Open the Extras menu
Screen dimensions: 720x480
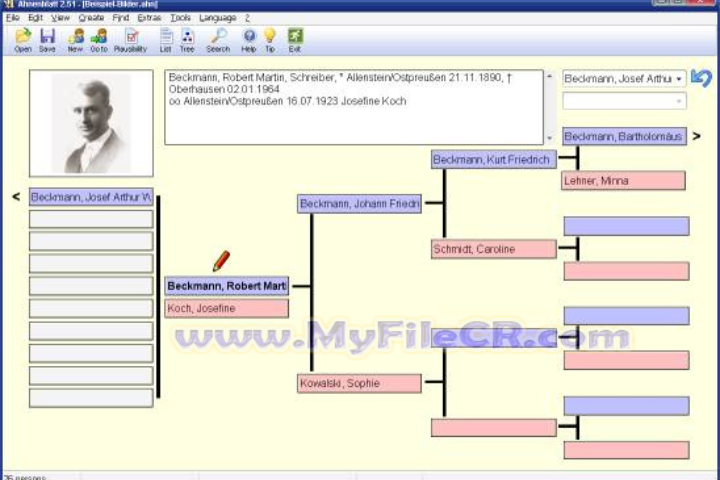click(x=149, y=18)
